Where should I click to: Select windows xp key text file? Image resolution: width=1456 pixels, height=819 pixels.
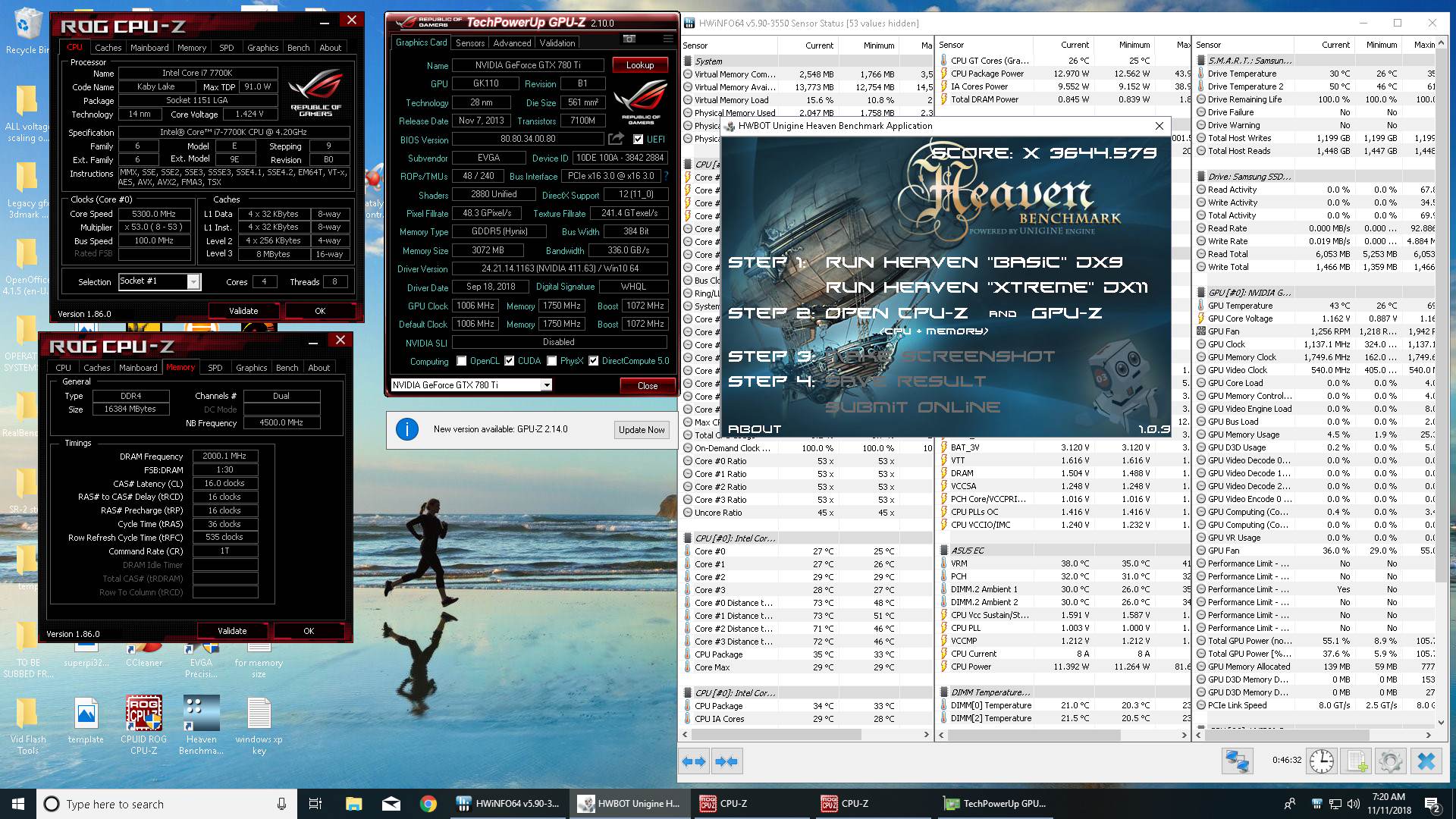(259, 726)
